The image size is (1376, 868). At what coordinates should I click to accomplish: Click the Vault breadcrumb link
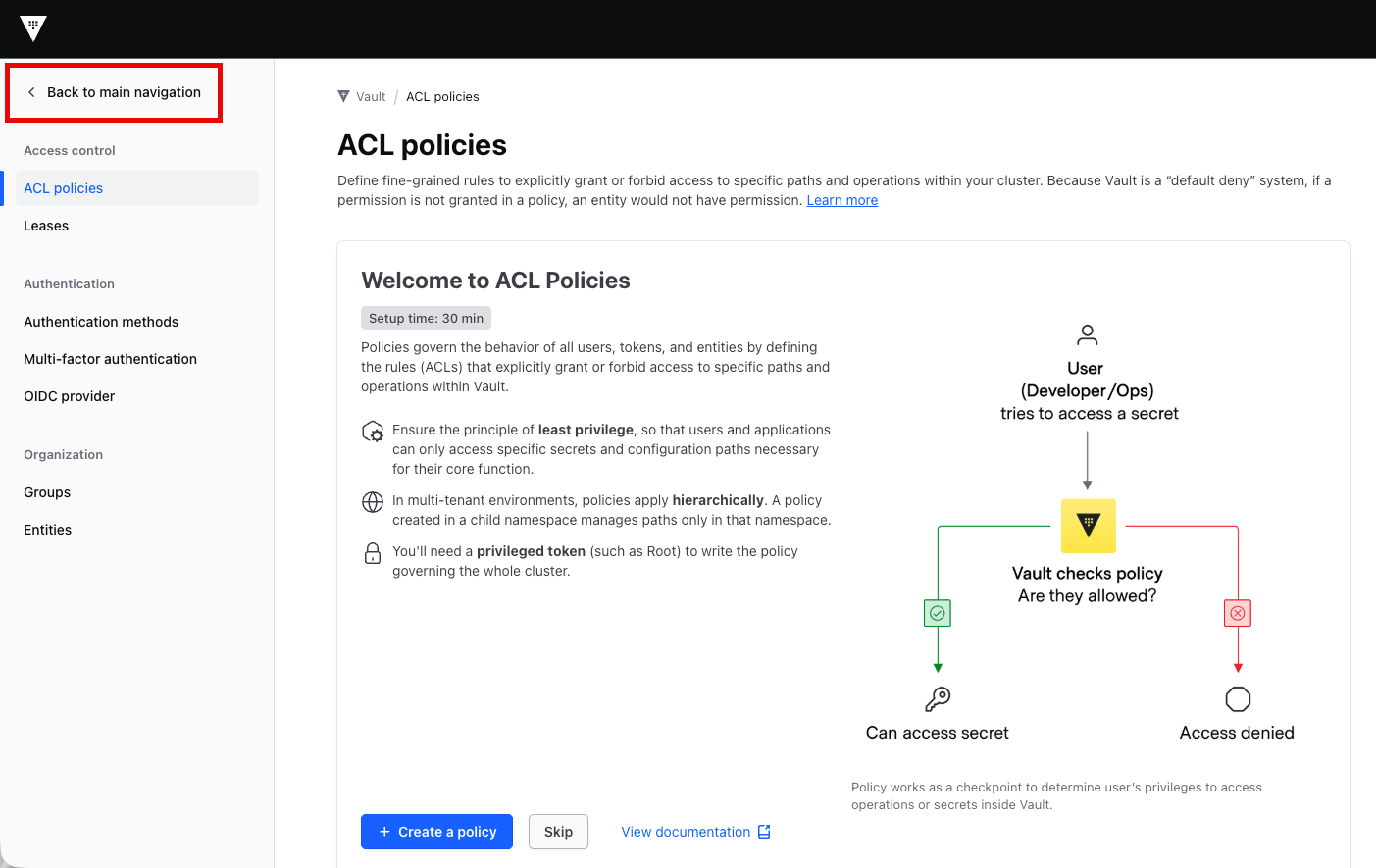tap(371, 96)
